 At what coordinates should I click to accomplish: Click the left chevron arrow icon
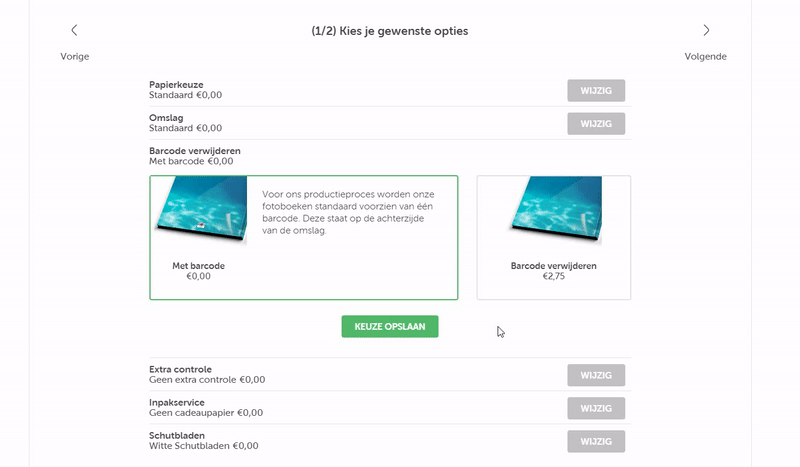(x=74, y=31)
